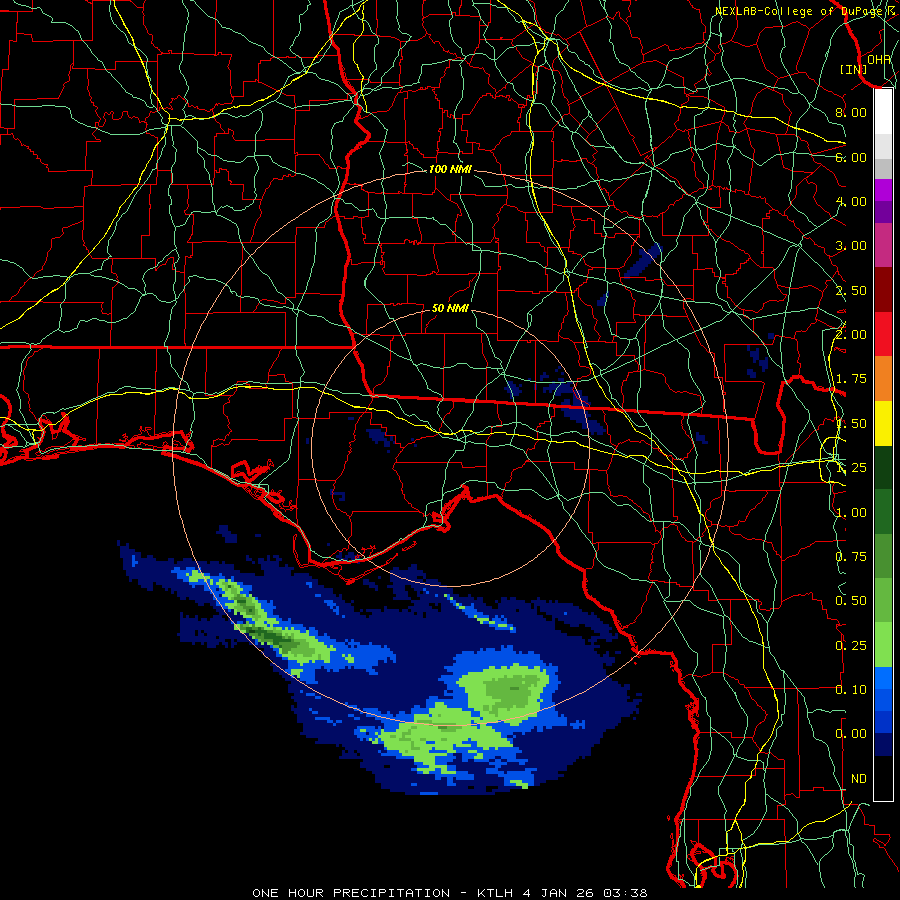Image resolution: width=900 pixels, height=900 pixels.
Task: Pick the bright red legend color swatch
Action: point(883,335)
